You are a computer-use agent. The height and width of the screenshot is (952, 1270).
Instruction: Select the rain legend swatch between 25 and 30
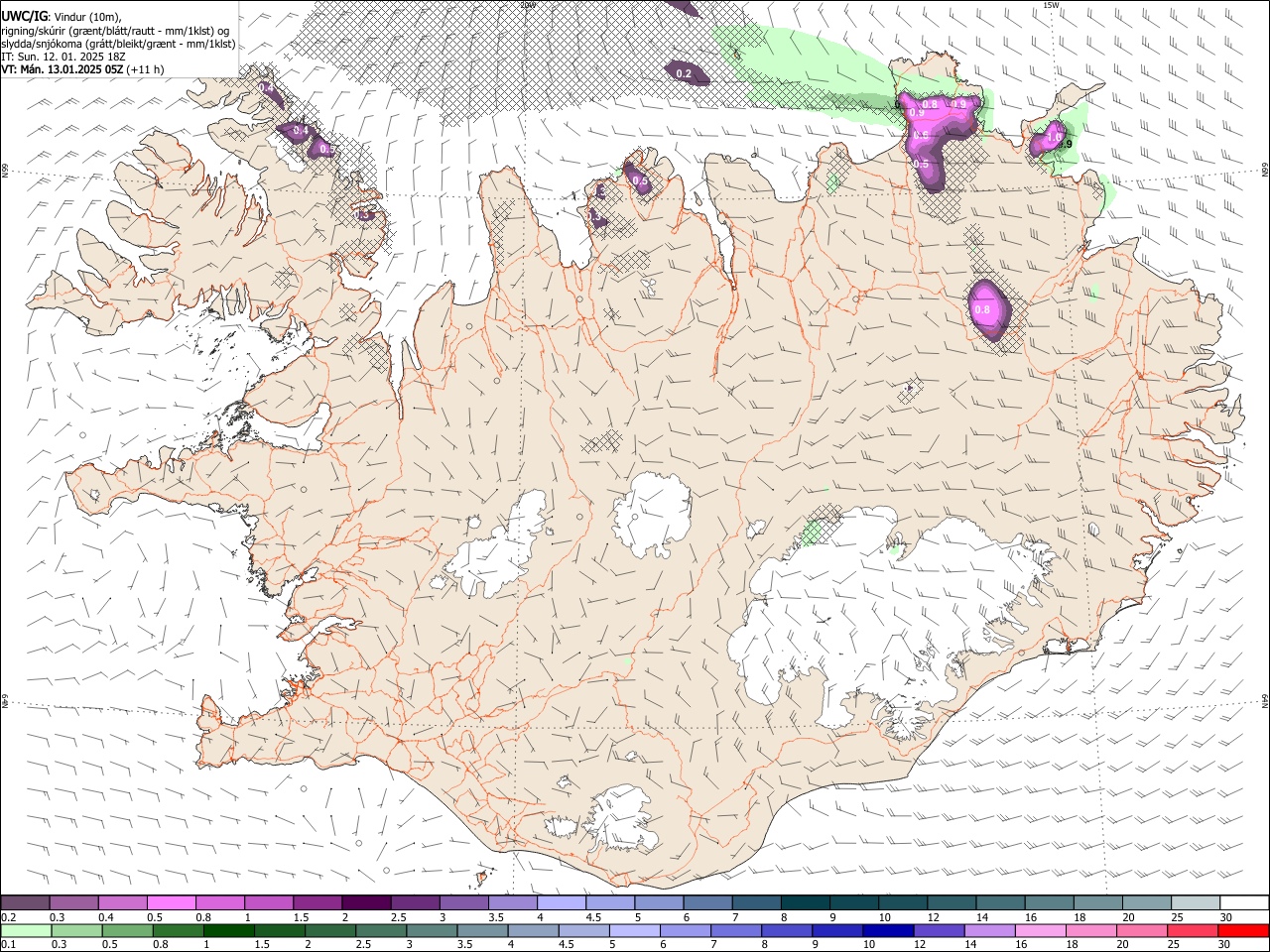(x=1194, y=930)
